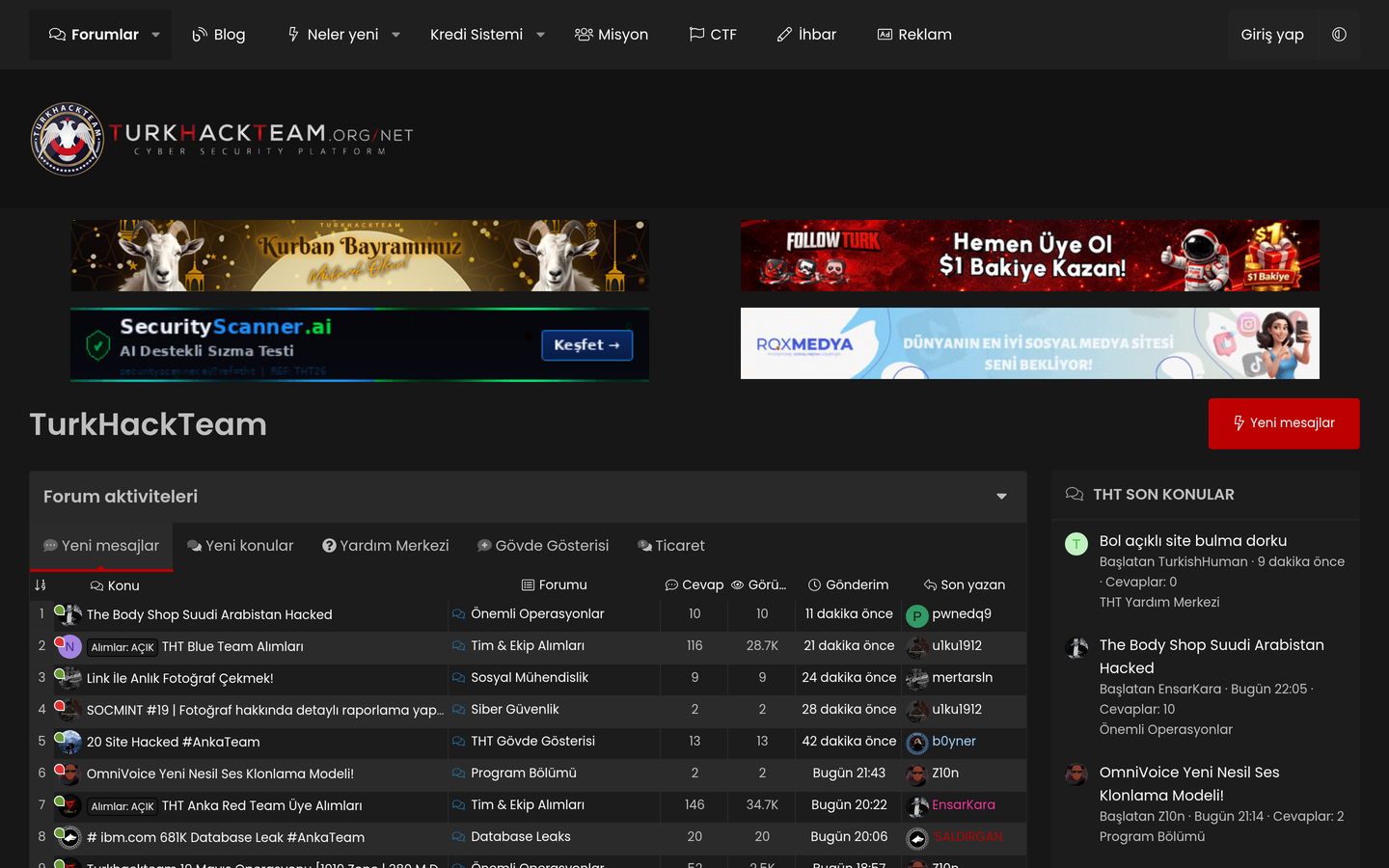
Task: Open thread Link İle Anlık Fotoğraf Çekmek!
Action: (180, 679)
